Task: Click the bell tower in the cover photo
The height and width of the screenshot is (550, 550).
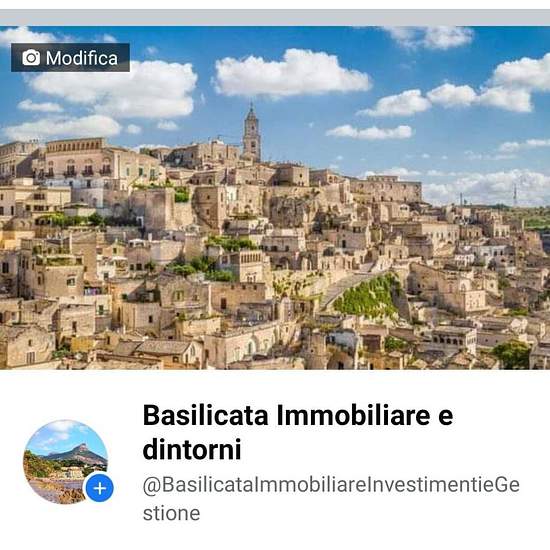Action: click(252, 133)
